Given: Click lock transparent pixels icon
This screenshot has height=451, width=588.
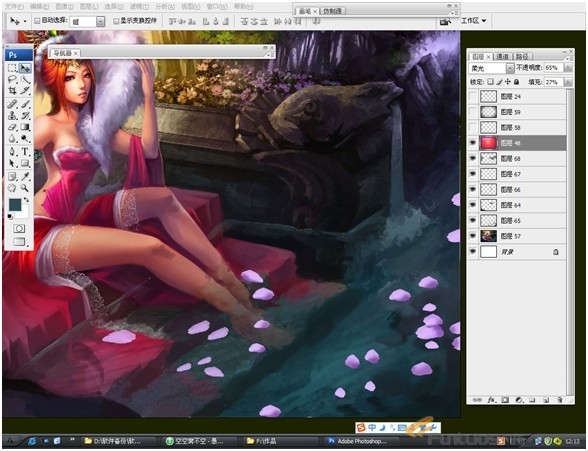Looking at the screenshot, I should (x=490, y=81).
